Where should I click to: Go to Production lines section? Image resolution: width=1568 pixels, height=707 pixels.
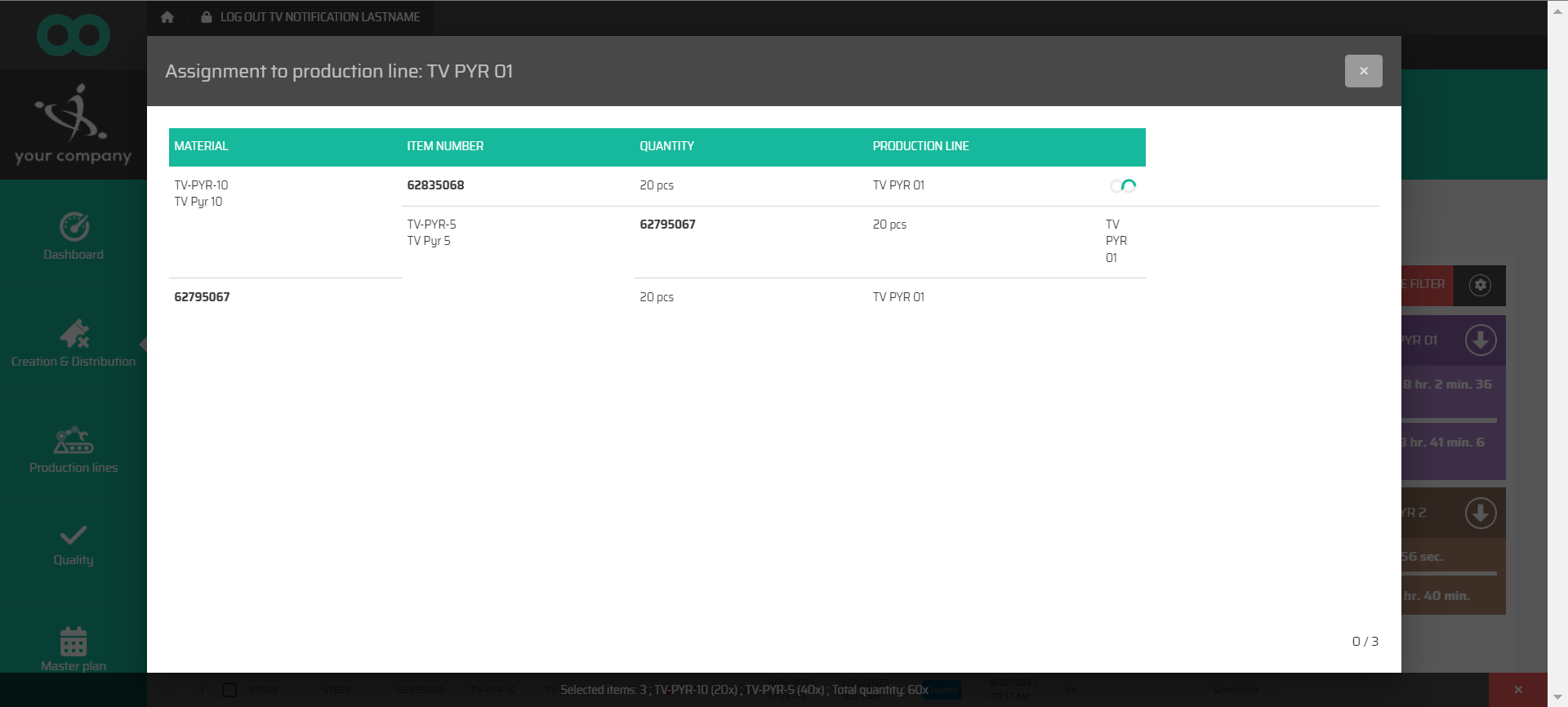(73, 450)
